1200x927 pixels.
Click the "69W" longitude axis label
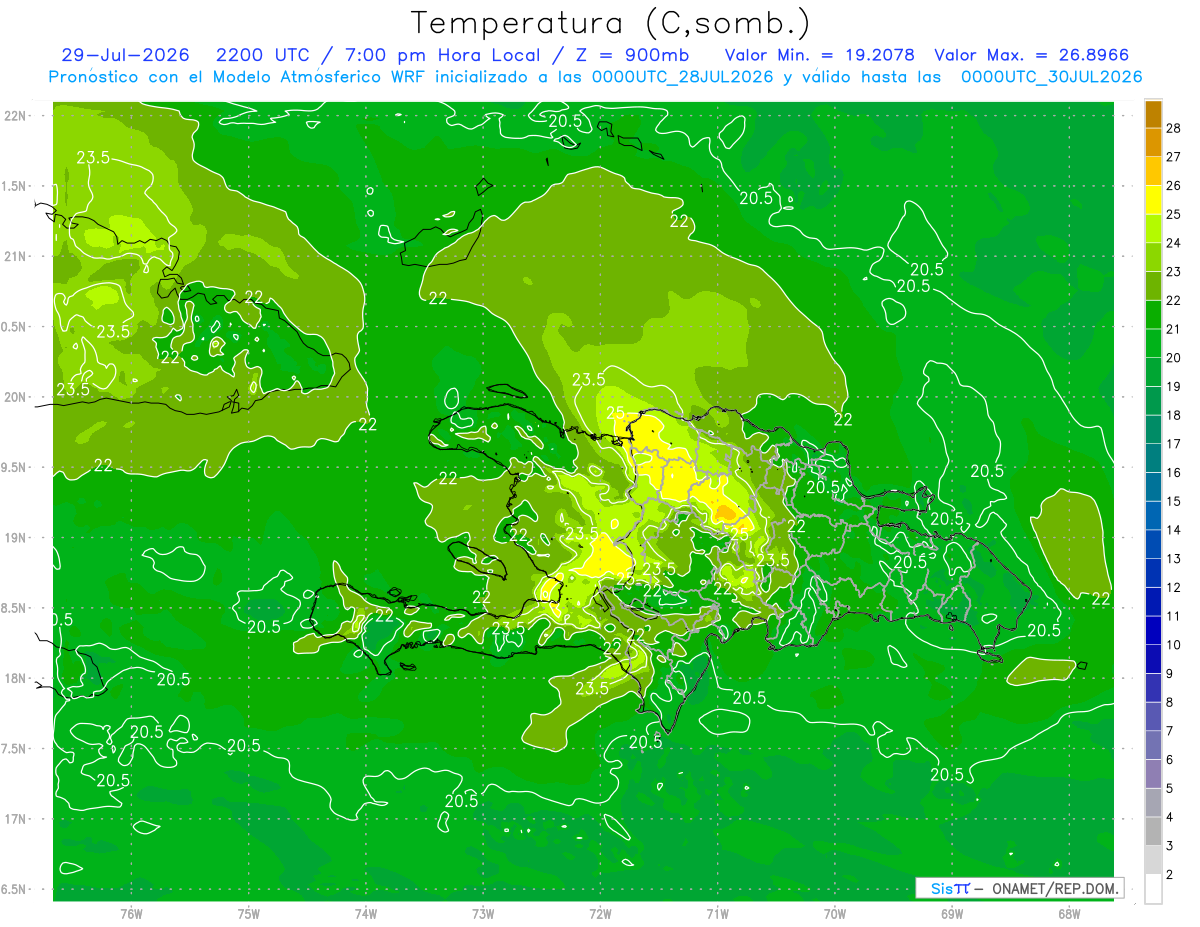(952, 914)
